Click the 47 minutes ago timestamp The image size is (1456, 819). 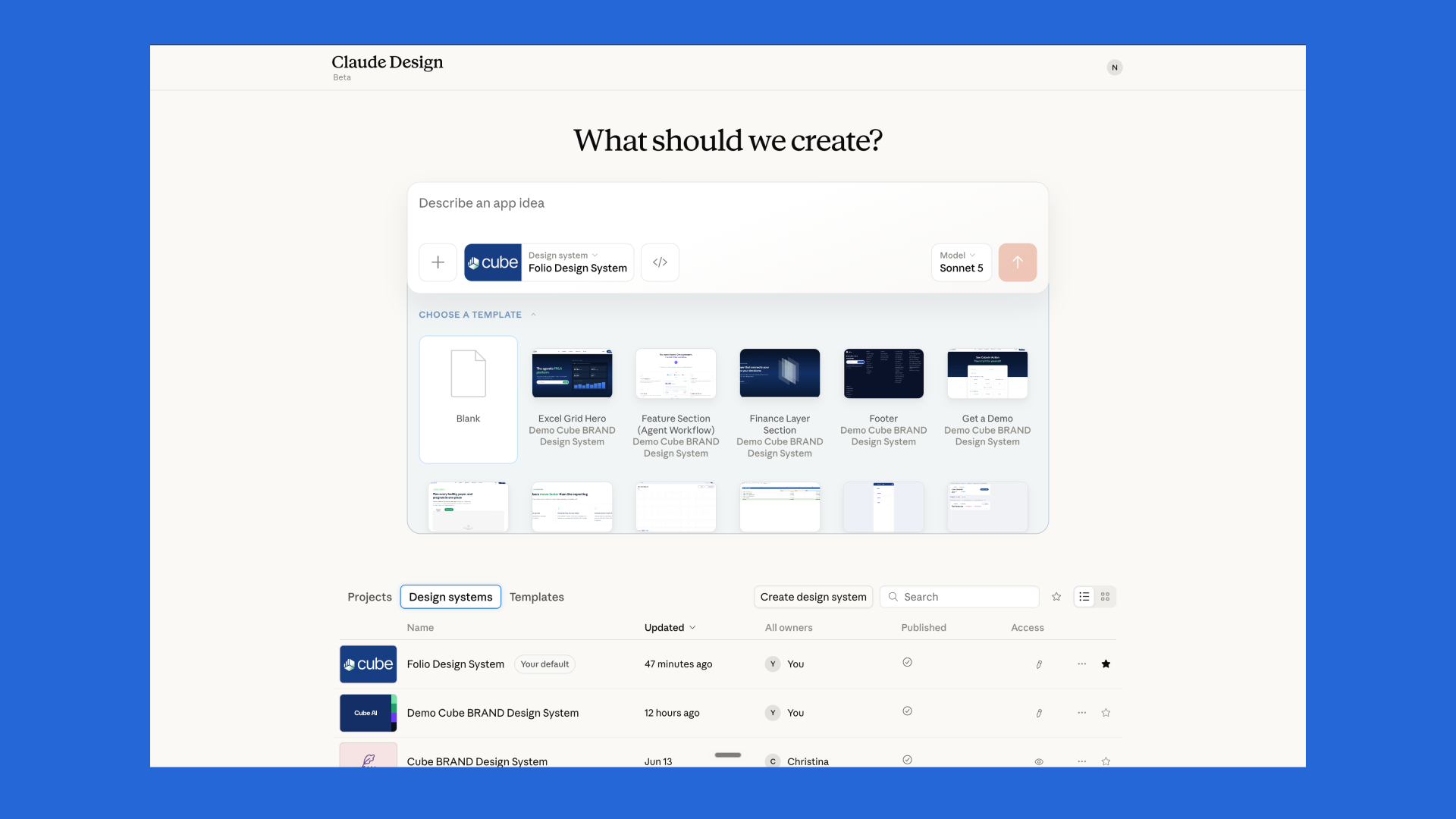pos(679,664)
